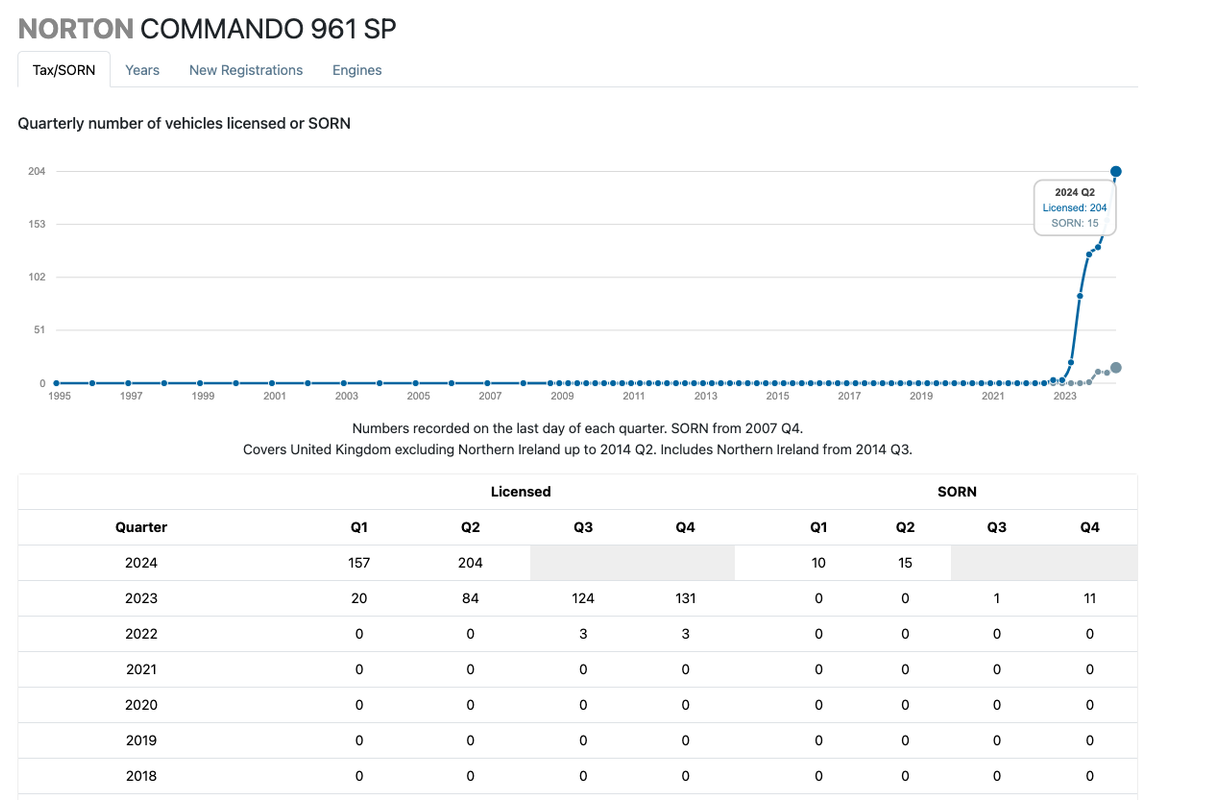Switch to the Years tab

tap(142, 70)
